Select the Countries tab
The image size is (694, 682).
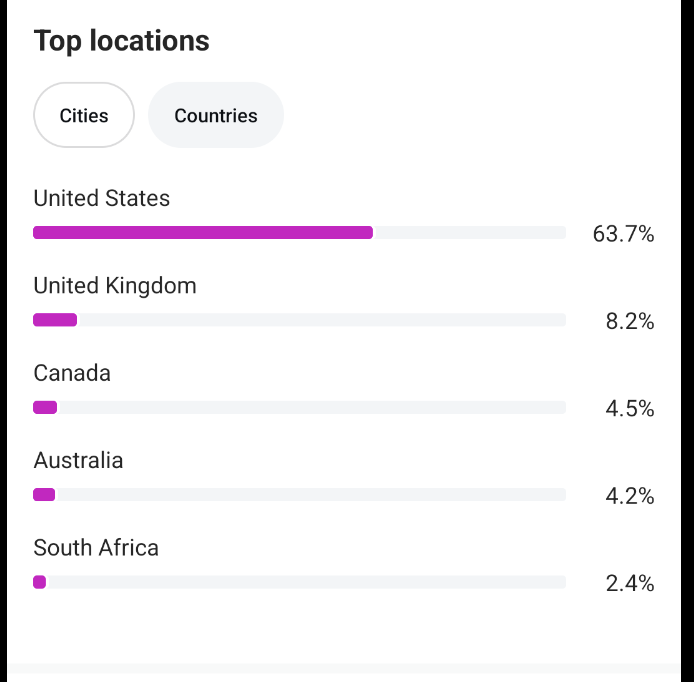coord(216,115)
